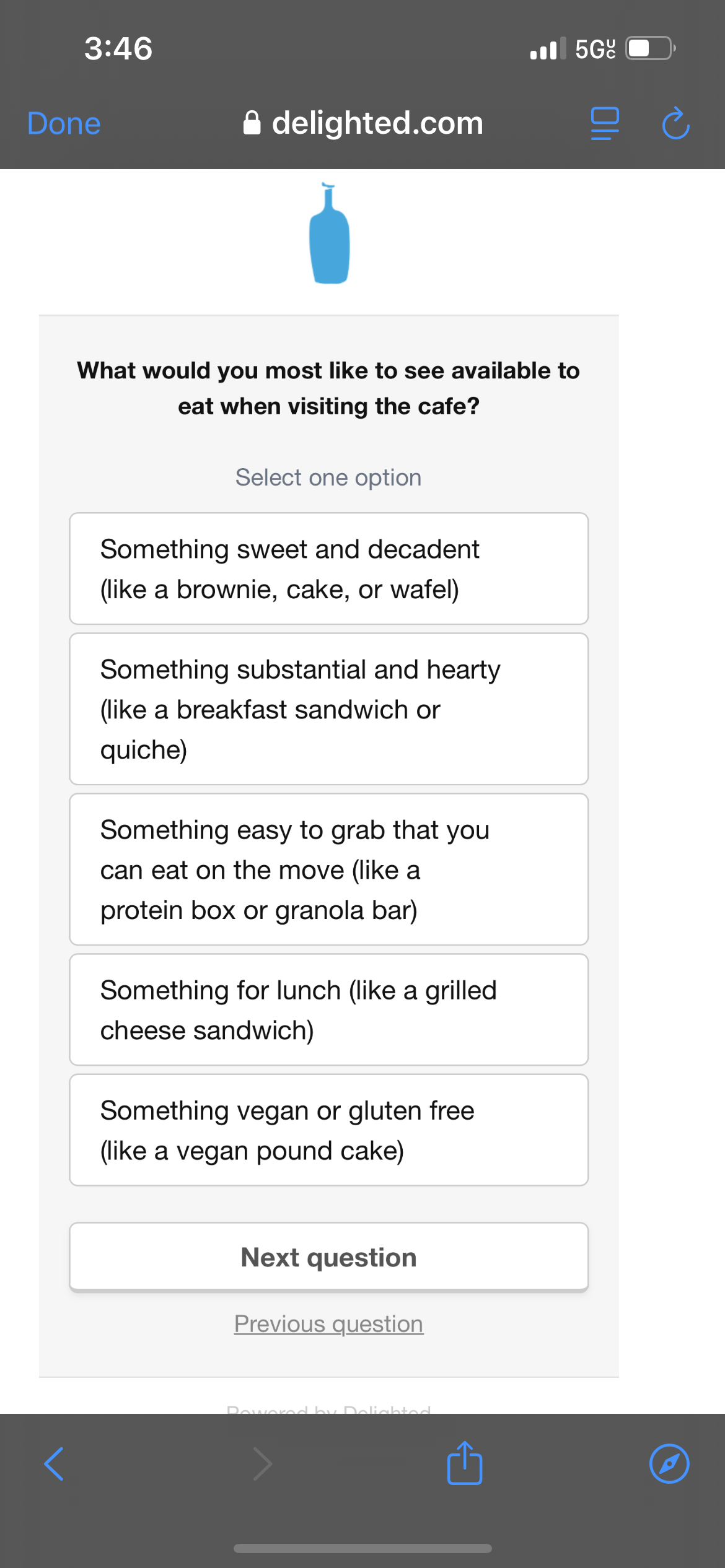Image resolution: width=725 pixels, height=1568 pixels.
Task: Select "Something for lunch" option
Action: point(328,1009)
